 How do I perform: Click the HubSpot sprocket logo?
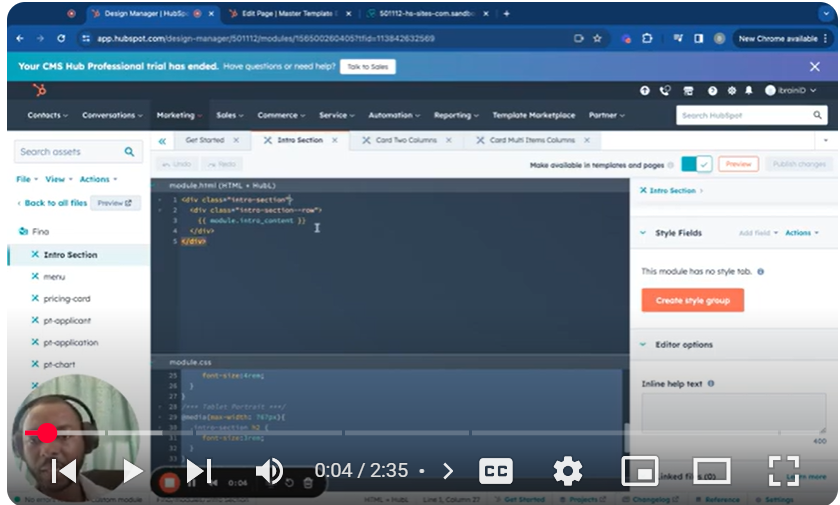(40, 91)
